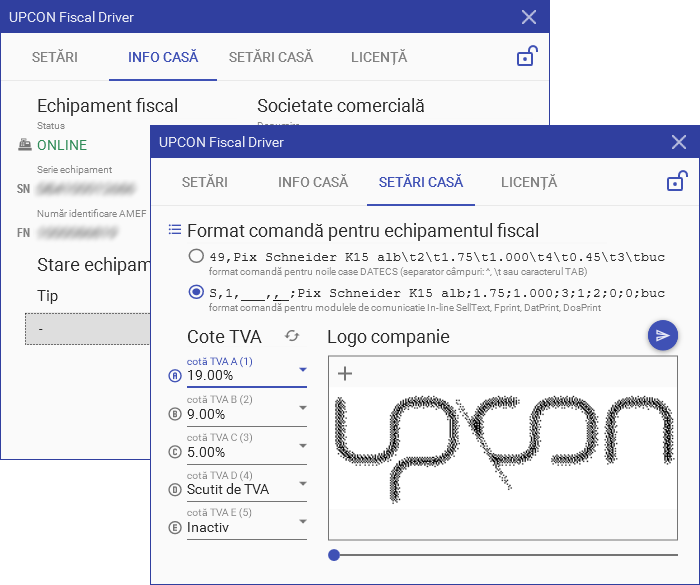Viewport: 700px width, 585px height.
Task: Click the Cote TVA heading
Action: click(224, 337)
